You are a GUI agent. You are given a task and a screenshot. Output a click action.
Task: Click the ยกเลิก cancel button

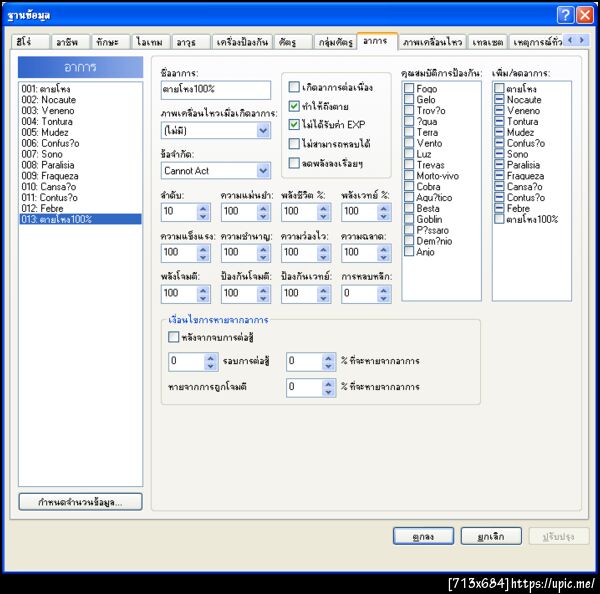tap(491, 536)
